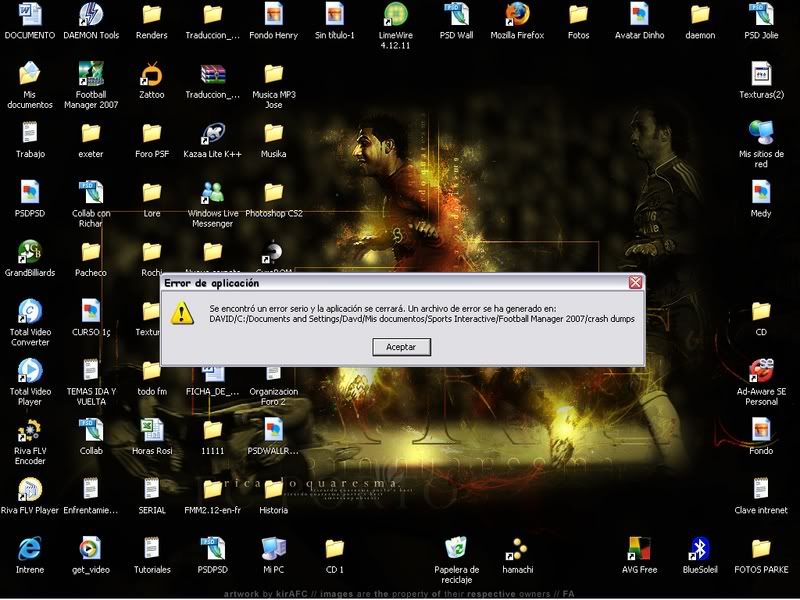Open the DAEMON Tools shortcut
The image size is (800, 600).
click(x=91, y=15)
